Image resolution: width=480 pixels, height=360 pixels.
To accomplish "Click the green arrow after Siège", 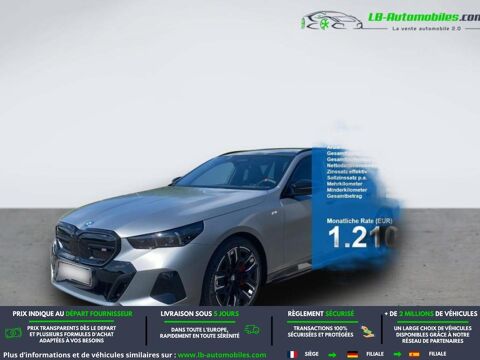I will tap(332, 354).
